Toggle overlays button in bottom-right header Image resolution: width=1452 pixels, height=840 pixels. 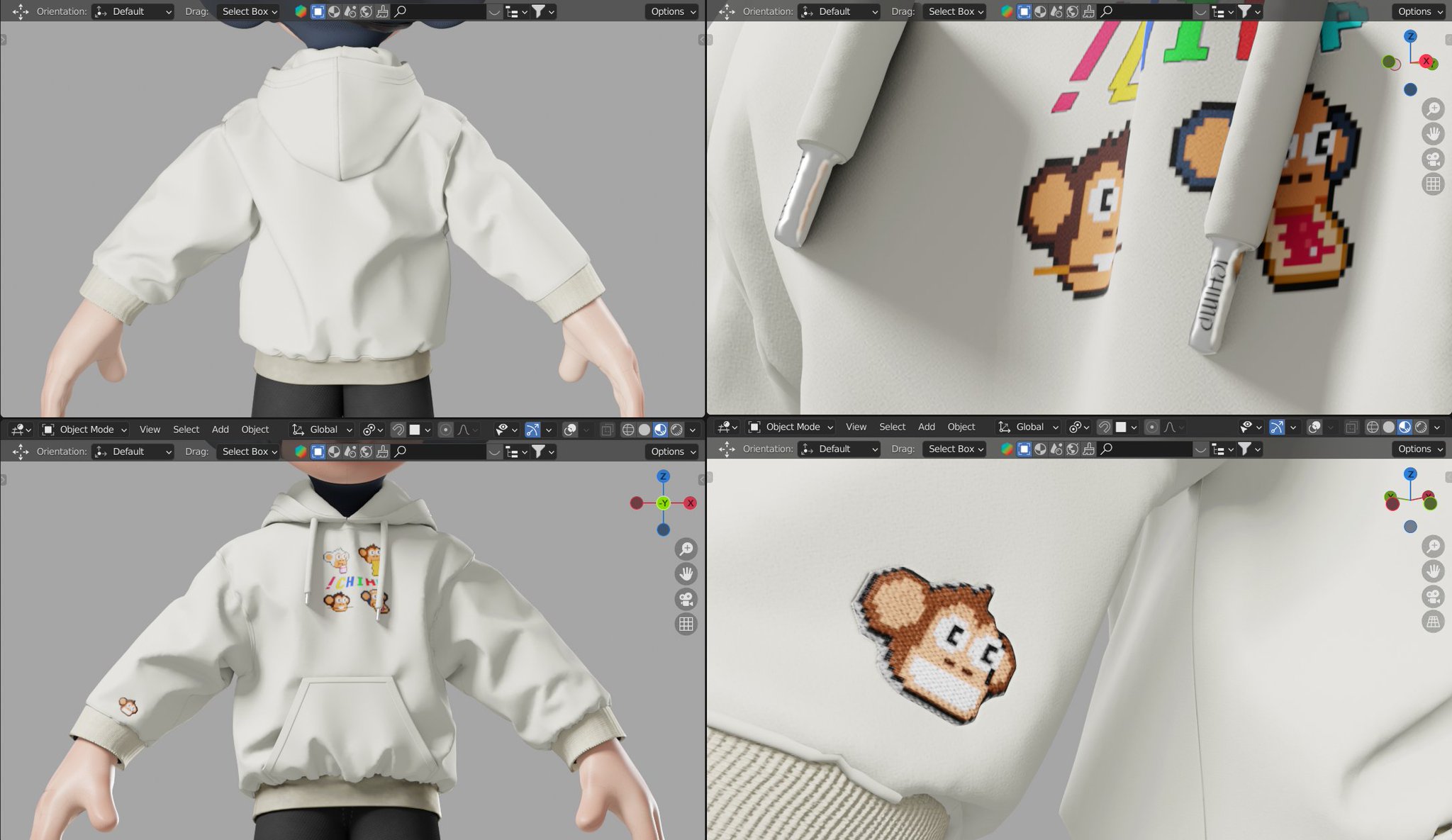tap(1314, 427)
